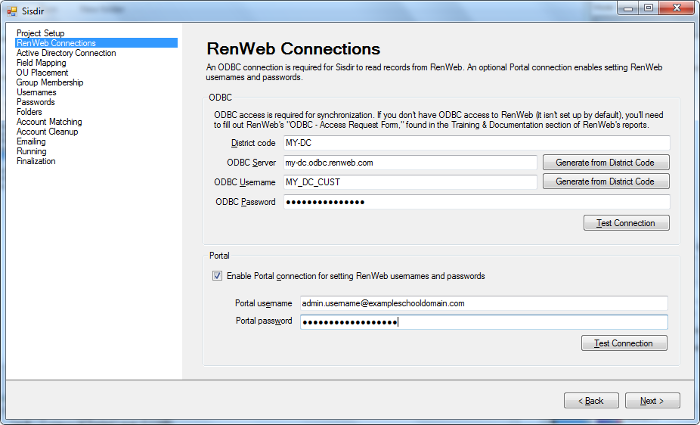Click the ODBC group label
The width and height of the screenshot is (700, 425).
click(220, 97)
